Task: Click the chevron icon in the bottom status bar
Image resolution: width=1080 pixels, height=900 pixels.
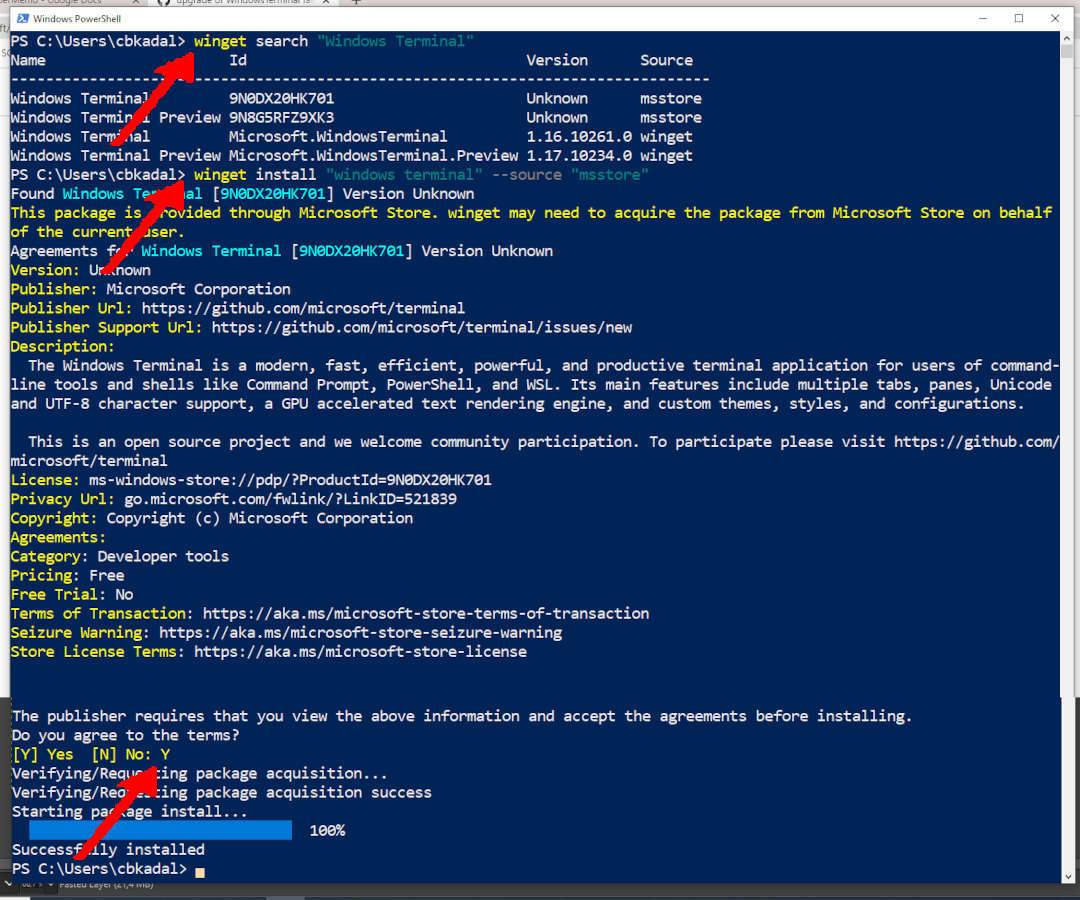Action: click(x=8, y=884)
